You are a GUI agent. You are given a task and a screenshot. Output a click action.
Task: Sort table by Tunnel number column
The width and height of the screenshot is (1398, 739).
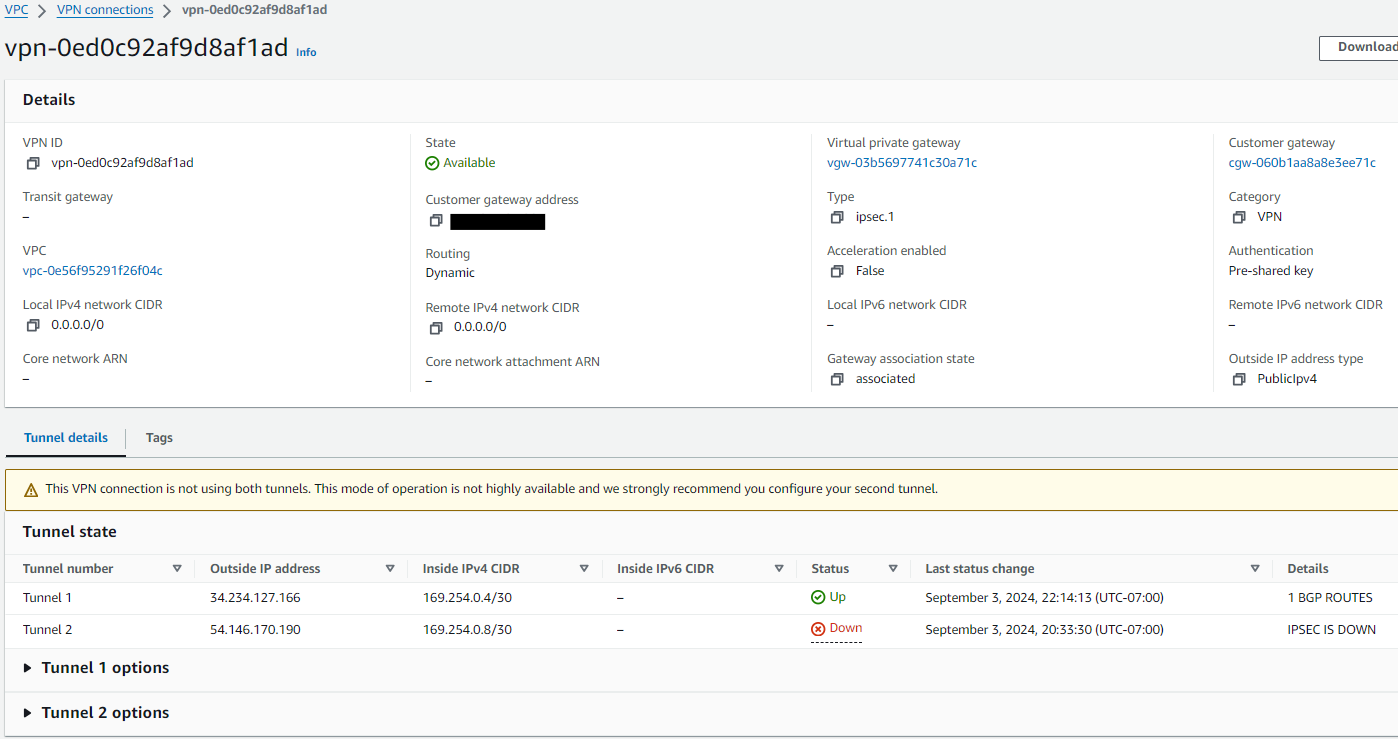coord(177,569)
